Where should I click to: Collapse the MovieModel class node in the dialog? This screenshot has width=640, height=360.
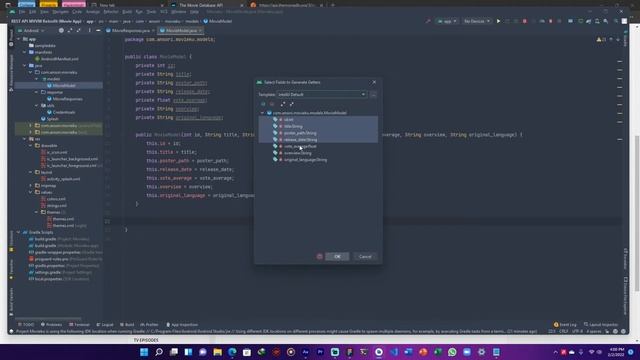(262, 113)
